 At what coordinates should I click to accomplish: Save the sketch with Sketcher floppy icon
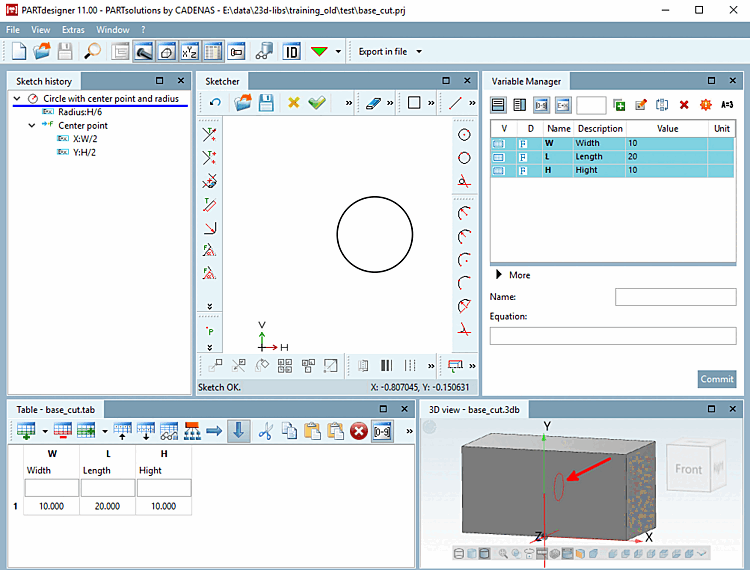(x=266, y=102)
